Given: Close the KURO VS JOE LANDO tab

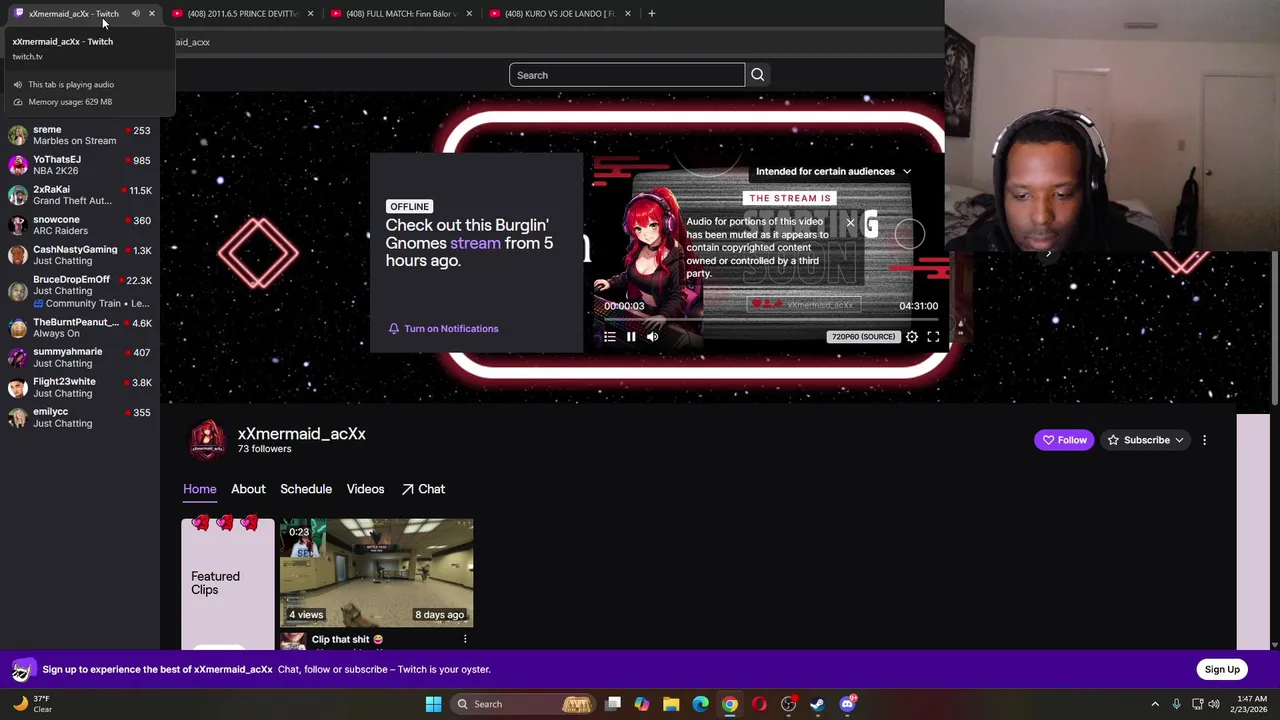Looking at the screenshot, I should [x=628, y=13].
